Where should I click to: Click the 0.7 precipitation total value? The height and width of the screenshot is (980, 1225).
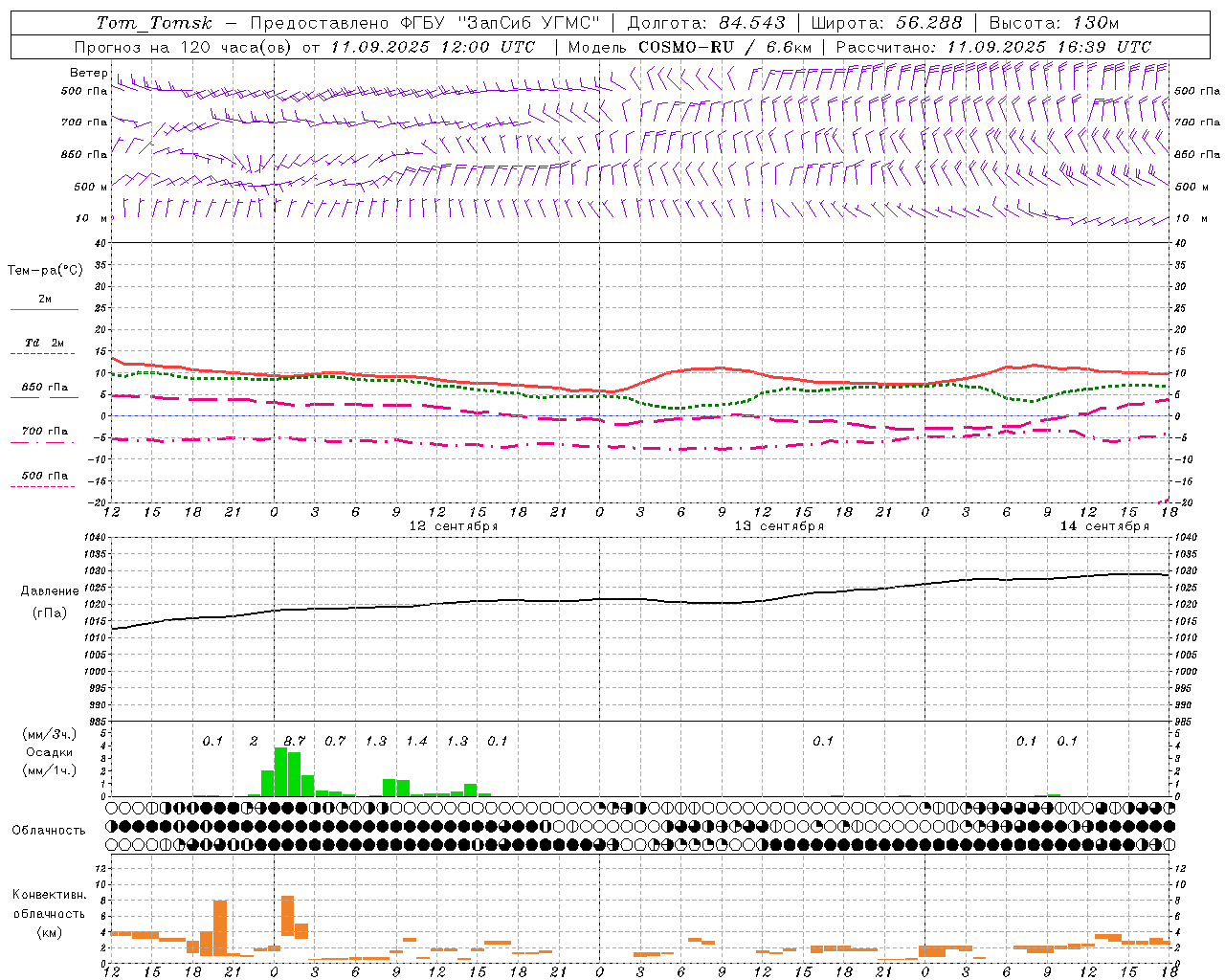(335, 741)
